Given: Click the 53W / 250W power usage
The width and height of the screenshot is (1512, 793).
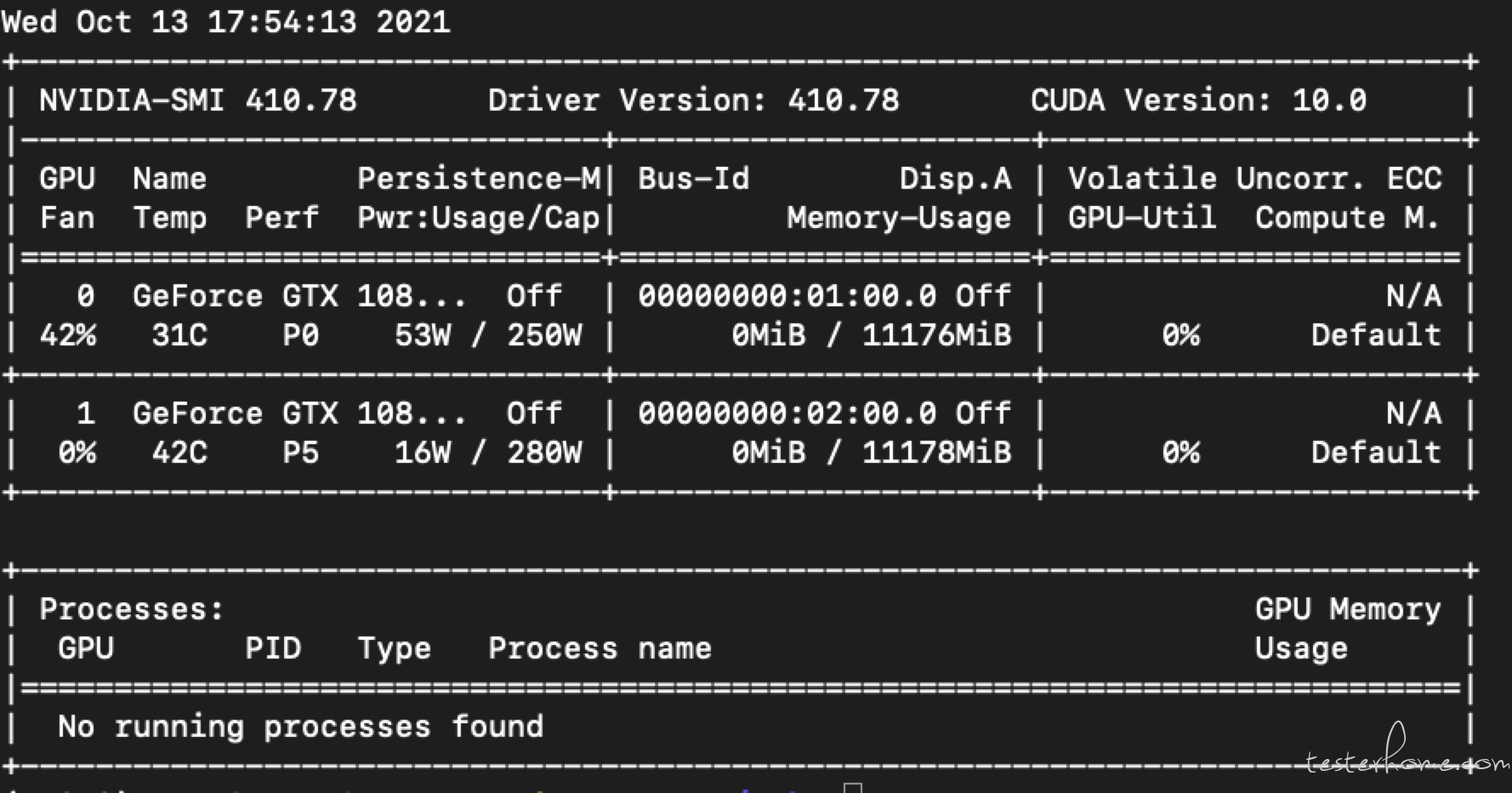Looking at the screenshot, I should click(x=488, y=335).
